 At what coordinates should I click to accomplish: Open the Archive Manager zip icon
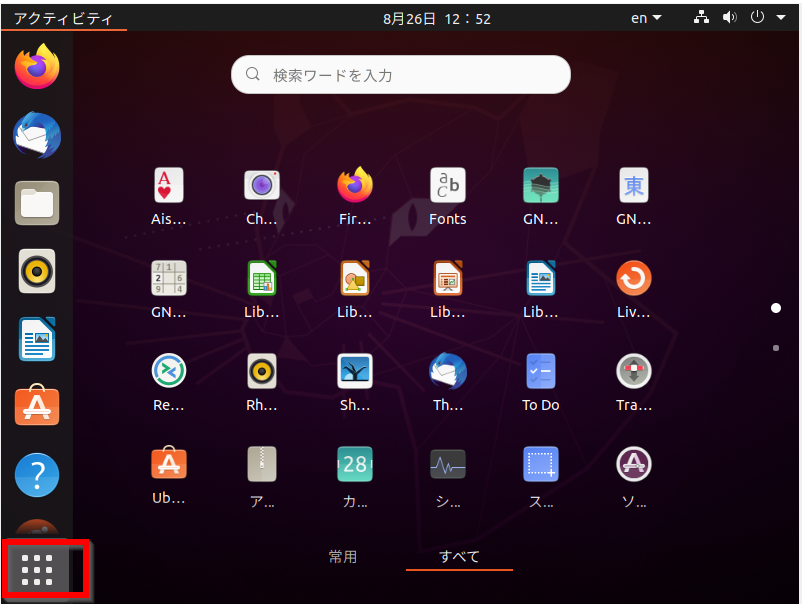click(x=261, y=475)
